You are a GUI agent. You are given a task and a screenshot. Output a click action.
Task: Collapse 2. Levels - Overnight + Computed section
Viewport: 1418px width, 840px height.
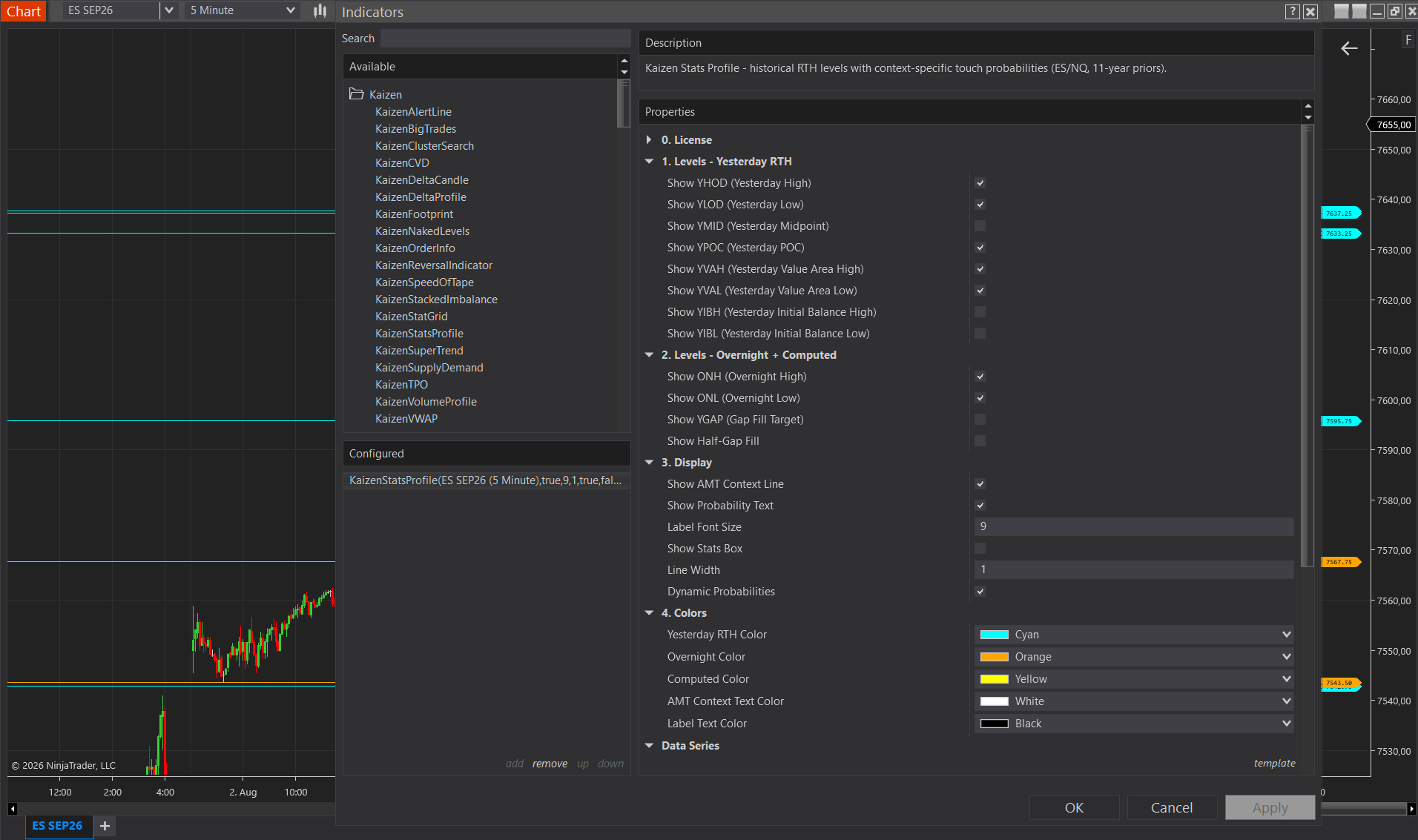649,355
